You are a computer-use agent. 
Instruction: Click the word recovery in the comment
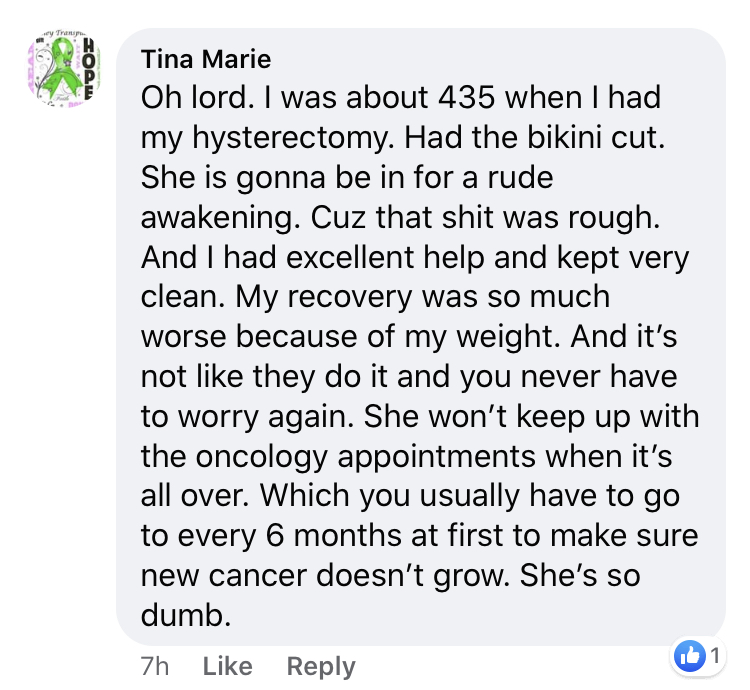349,298
